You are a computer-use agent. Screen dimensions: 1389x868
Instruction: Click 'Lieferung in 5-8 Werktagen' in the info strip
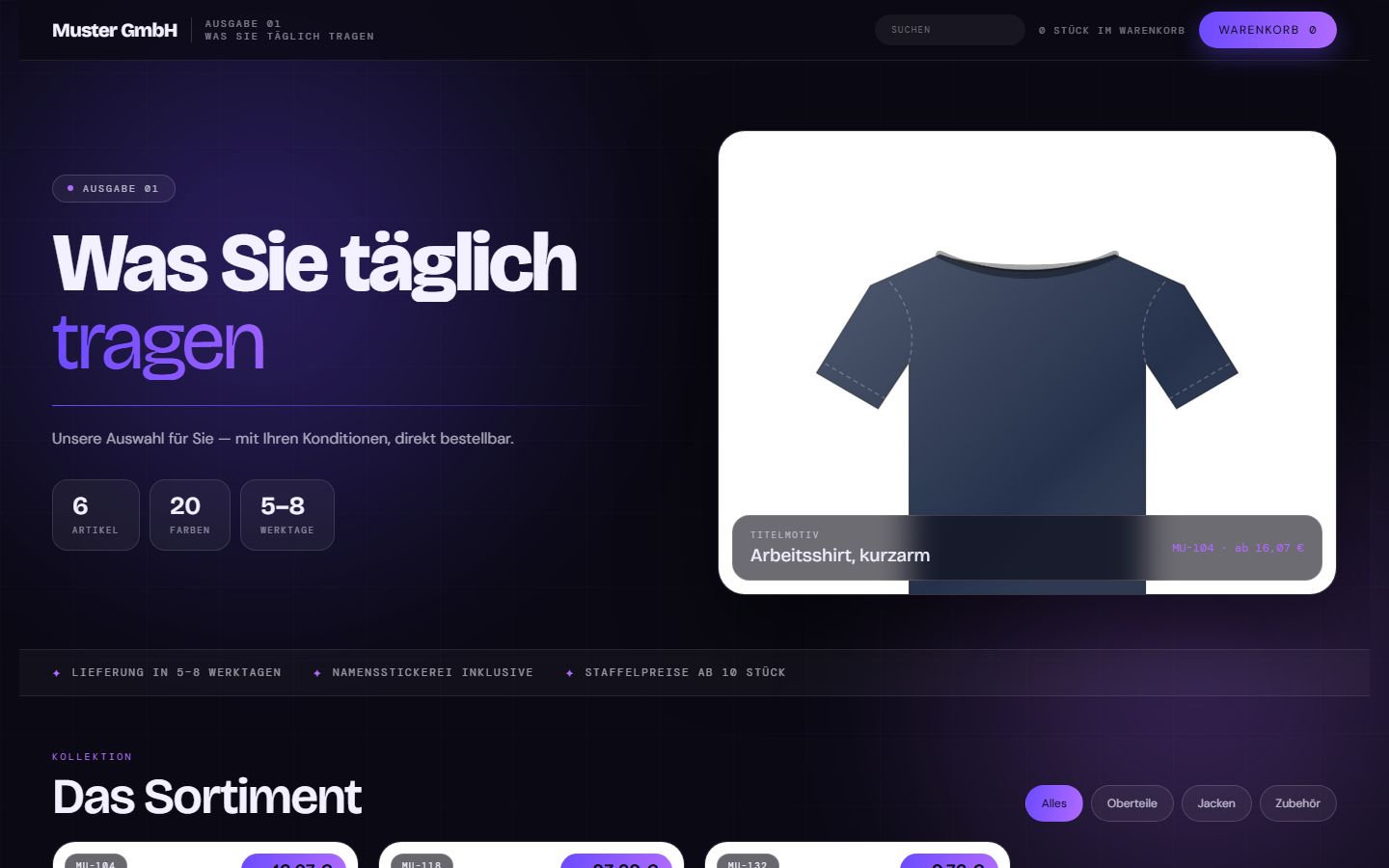coord(177,672)
